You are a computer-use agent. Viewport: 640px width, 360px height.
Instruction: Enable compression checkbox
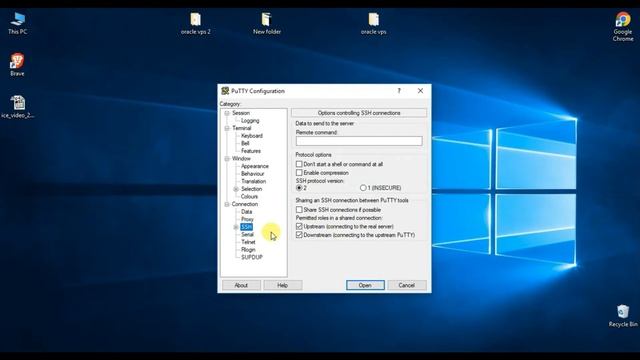point(299,173)
